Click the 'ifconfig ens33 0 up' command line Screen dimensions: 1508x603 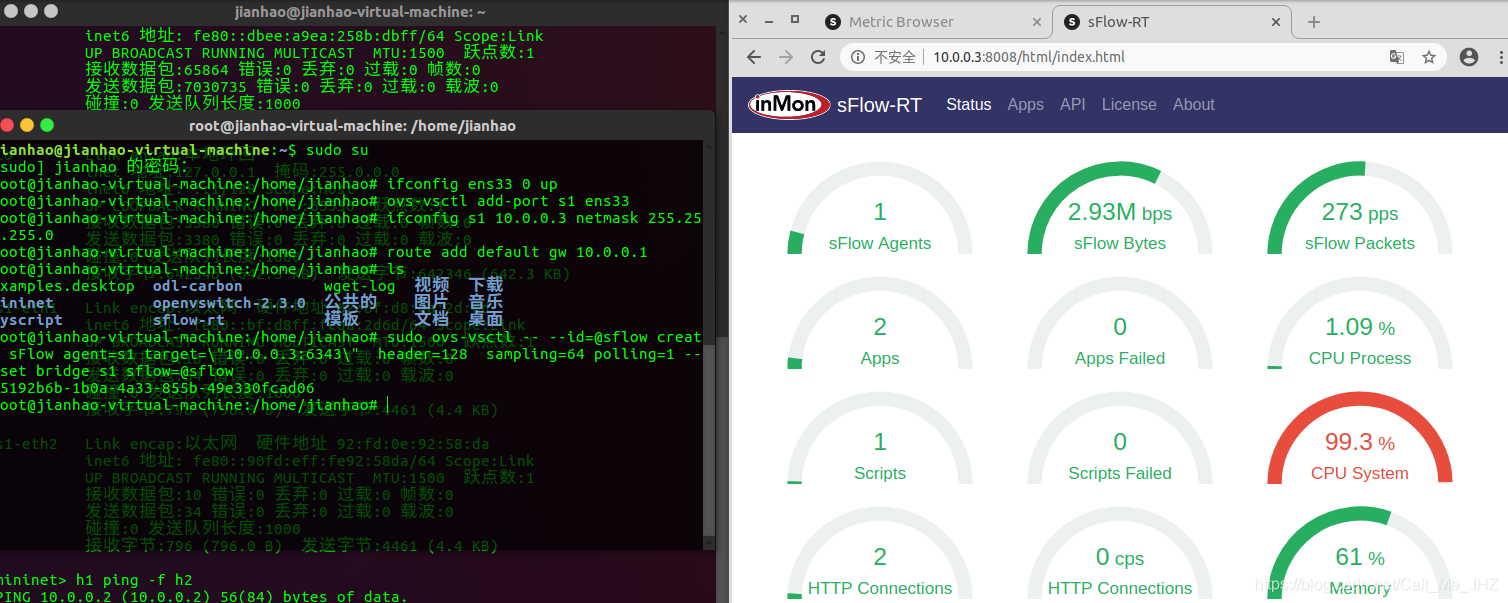coord(471,184)
